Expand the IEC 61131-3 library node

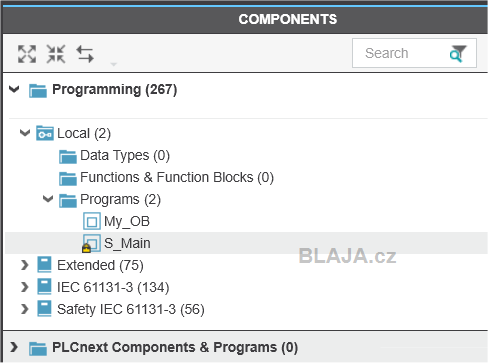point(24,287)
